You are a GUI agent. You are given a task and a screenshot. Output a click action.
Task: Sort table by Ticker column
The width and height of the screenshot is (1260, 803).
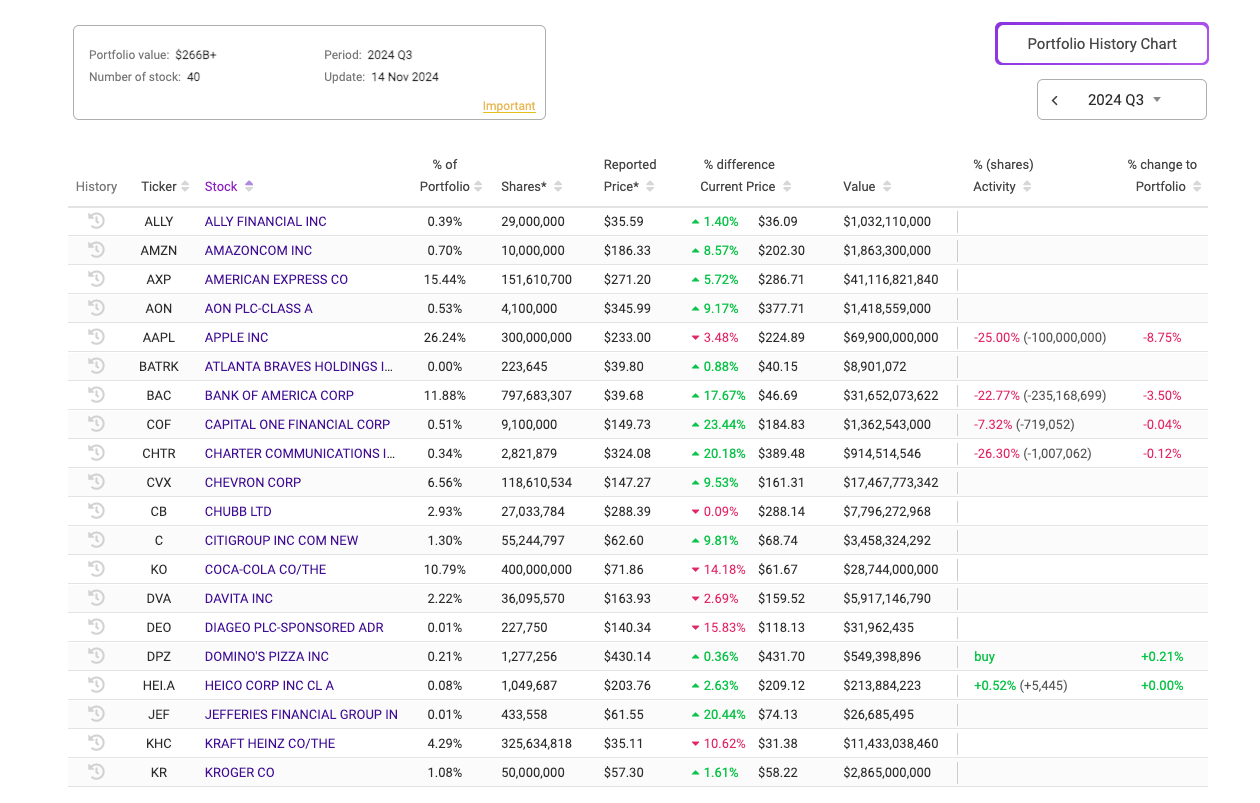tap(165, 186)
